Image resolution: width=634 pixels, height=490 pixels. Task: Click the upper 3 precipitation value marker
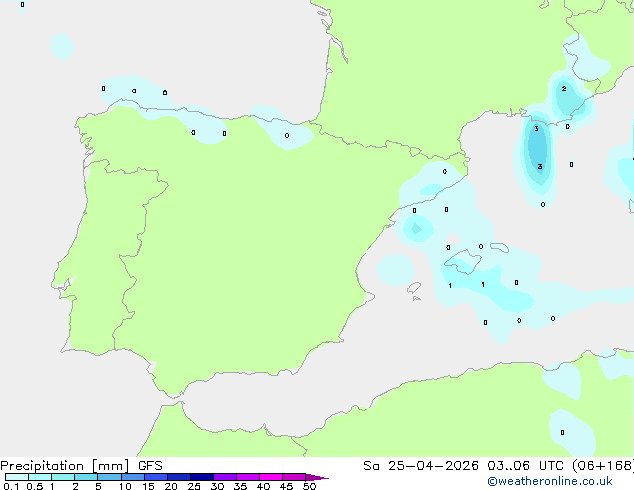coord(536,129)
